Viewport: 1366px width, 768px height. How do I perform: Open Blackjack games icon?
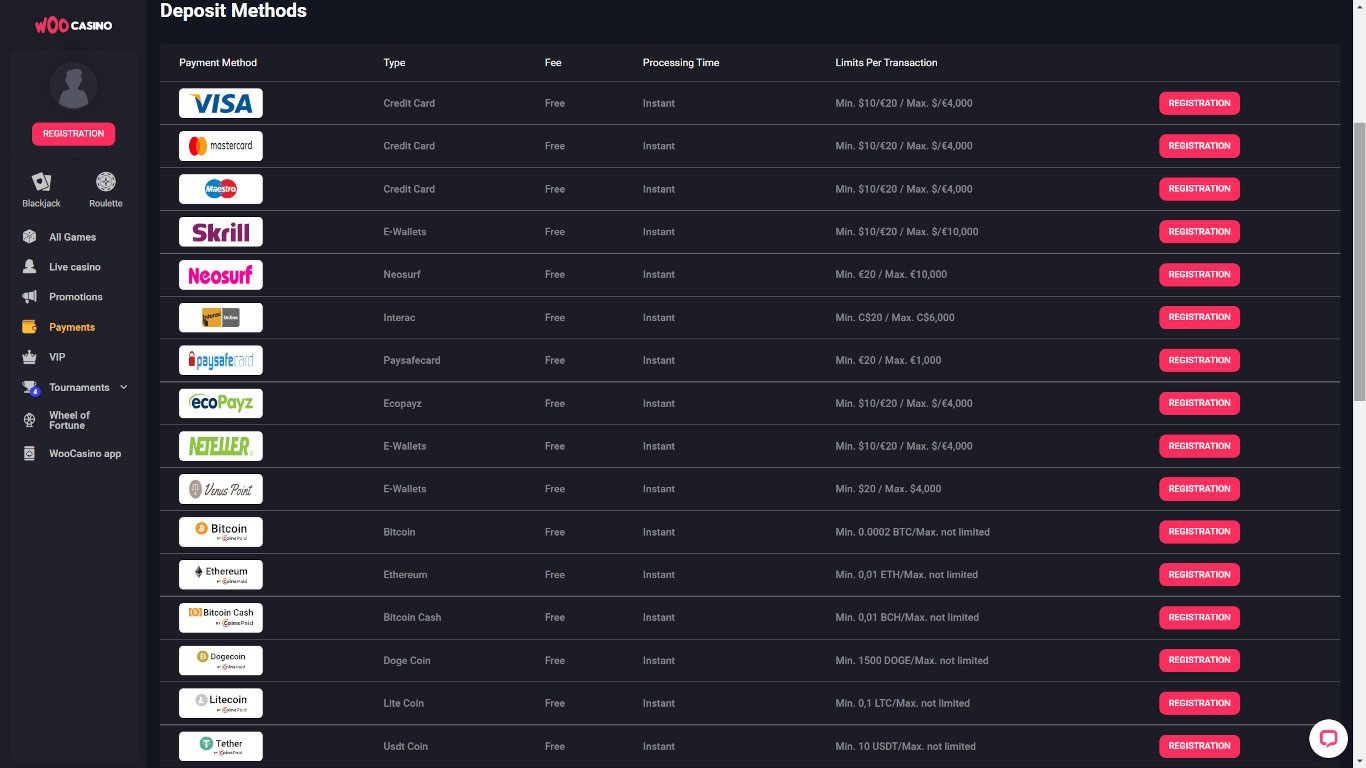click(41, 182)
